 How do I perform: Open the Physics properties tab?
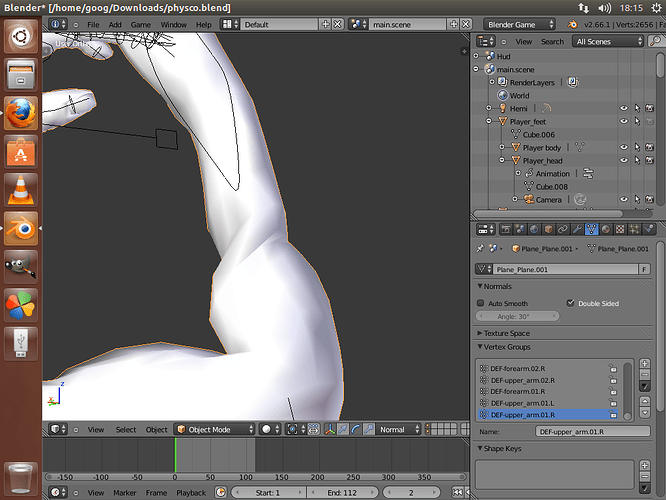click(x=649, y=229)
